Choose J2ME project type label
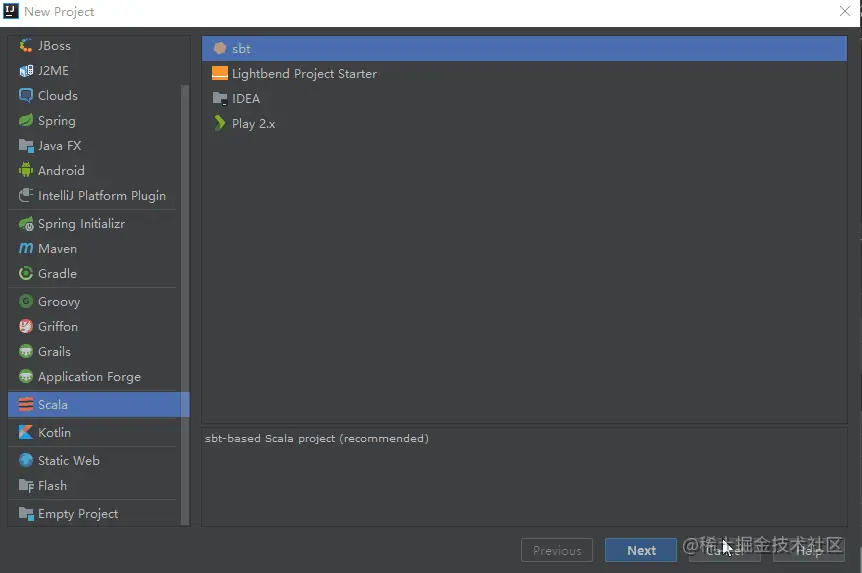The width and height of the screenshot is (862, 573). 53,70
